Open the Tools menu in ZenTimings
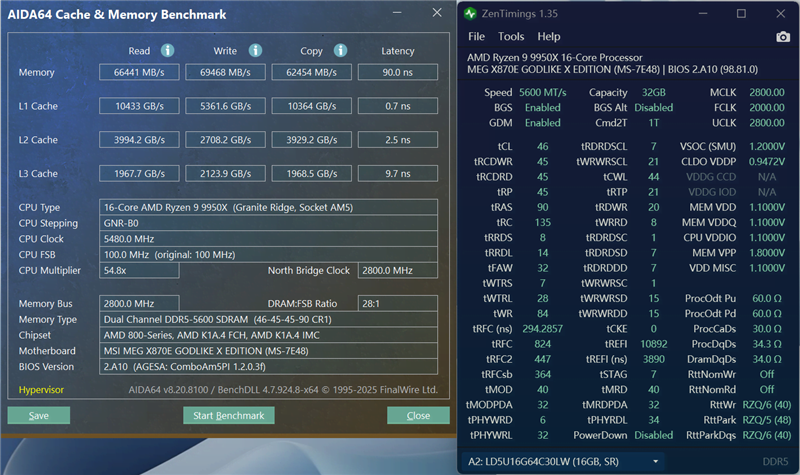The width and height of the screenshot is (800, 475). click(x=511, y=37)
